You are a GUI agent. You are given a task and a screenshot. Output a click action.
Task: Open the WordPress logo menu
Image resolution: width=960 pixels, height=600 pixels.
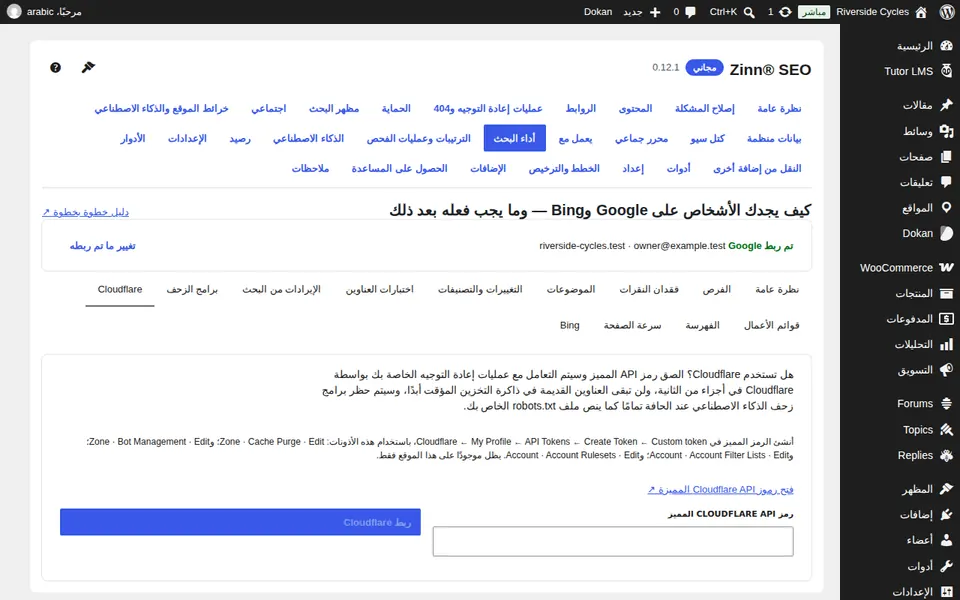point(947,12)
